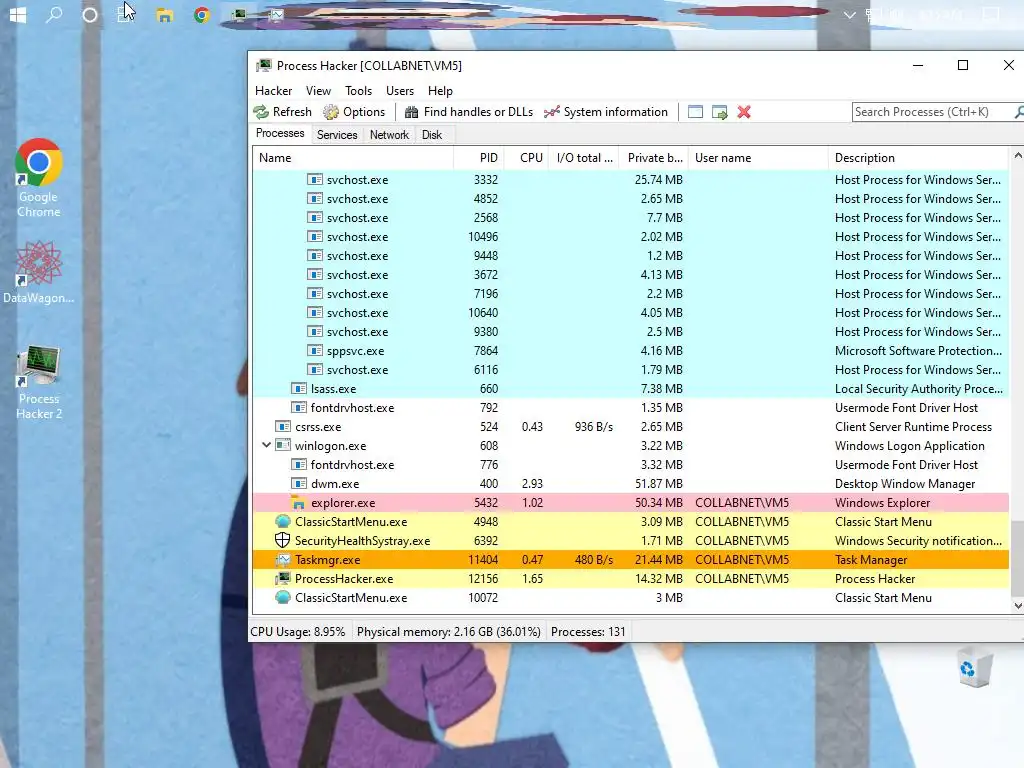Select the csrss.exe process icon
Screen dimensions: 1024x768
(x=283, y=426)
